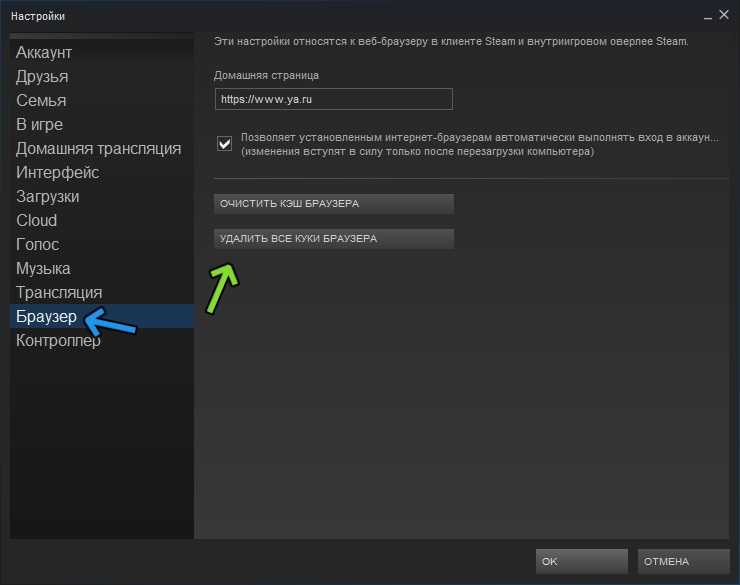740x585 pixels.
Task: Go to the Семья settings page
Action: (102, 100)
